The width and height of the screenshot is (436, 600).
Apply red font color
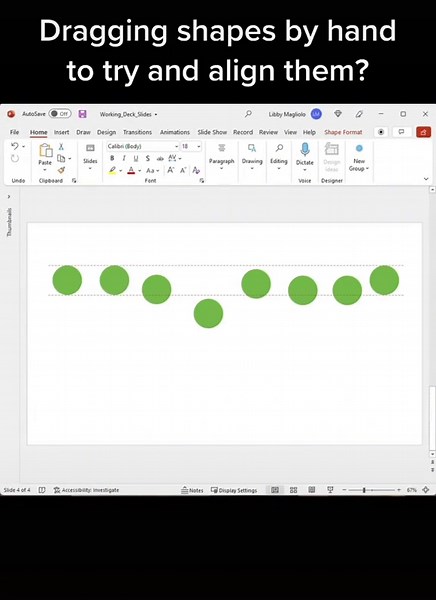click(131, 170)
